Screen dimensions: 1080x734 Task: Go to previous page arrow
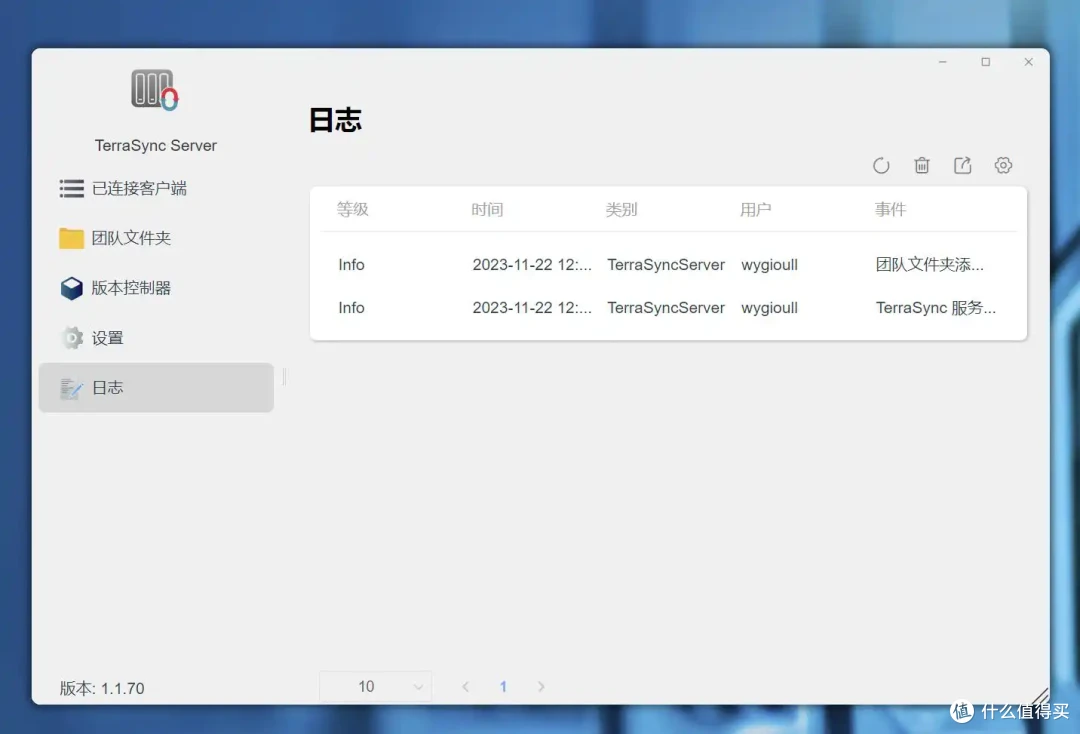[466, 686]
